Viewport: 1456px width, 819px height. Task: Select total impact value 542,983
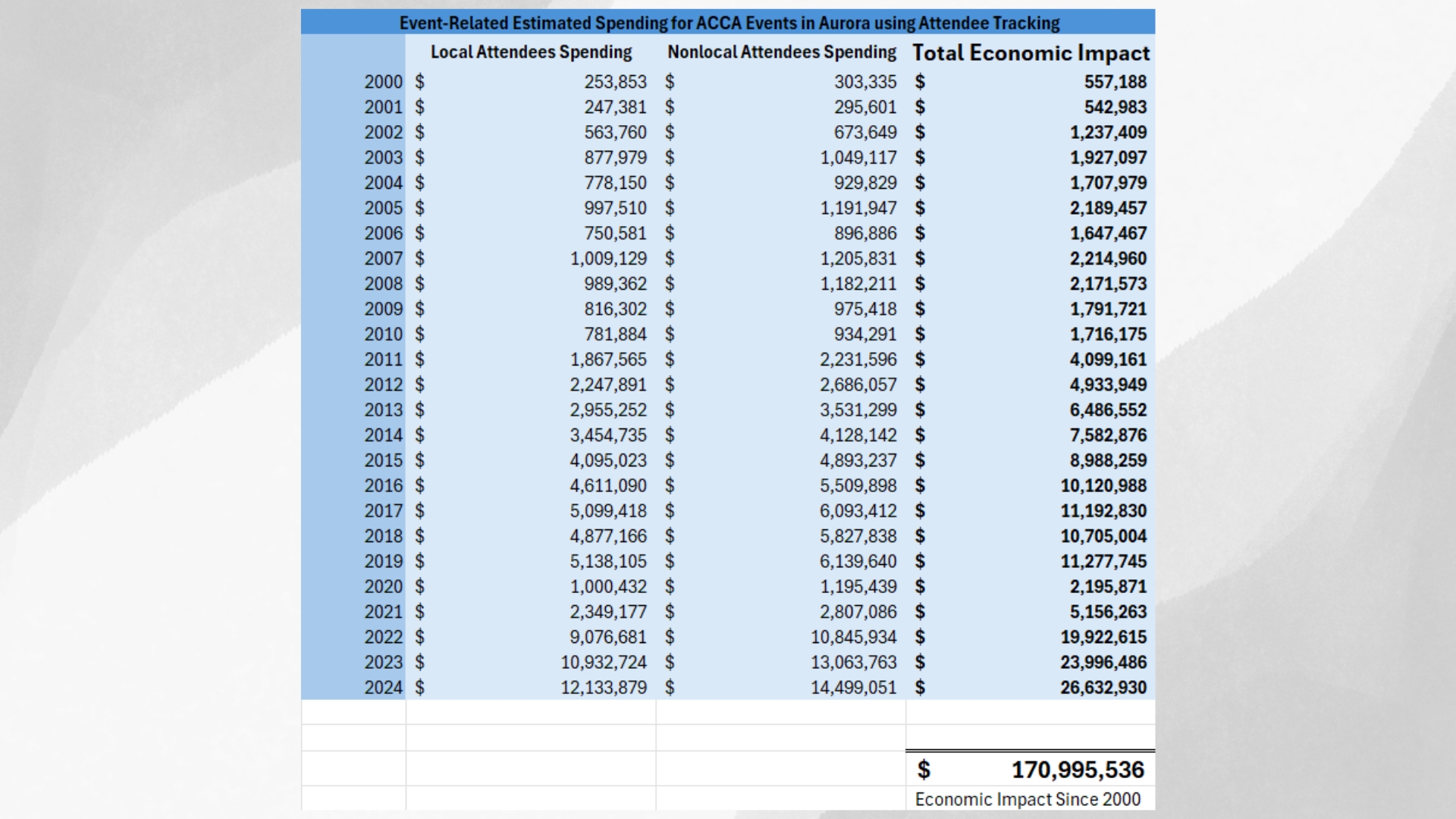pyautogui.click(x=1116, y=107)
